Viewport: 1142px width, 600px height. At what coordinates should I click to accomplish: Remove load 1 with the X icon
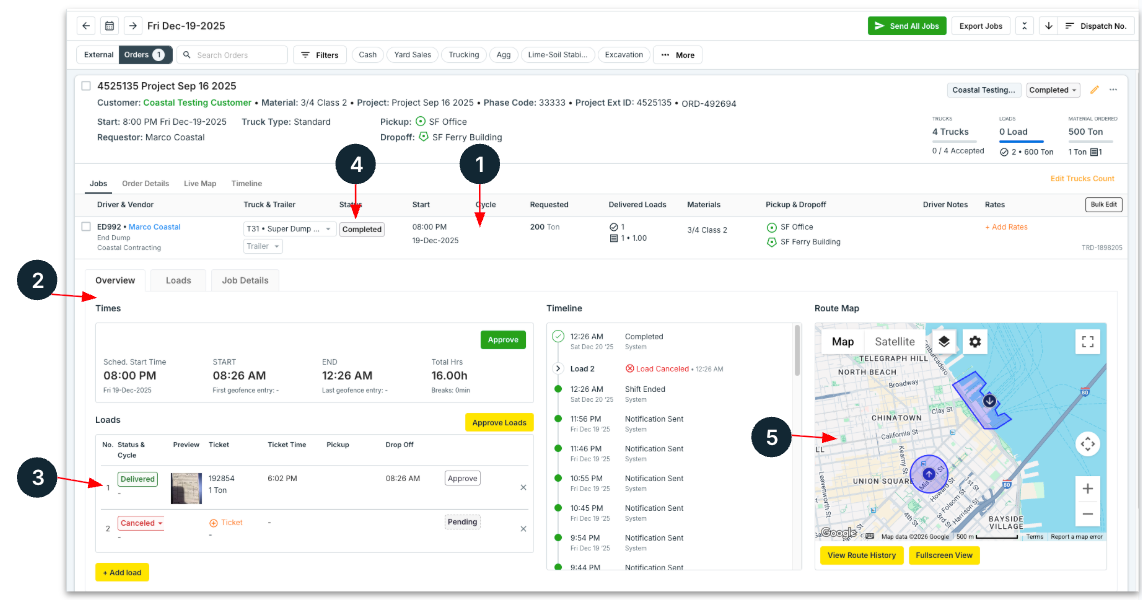point(523,487)
